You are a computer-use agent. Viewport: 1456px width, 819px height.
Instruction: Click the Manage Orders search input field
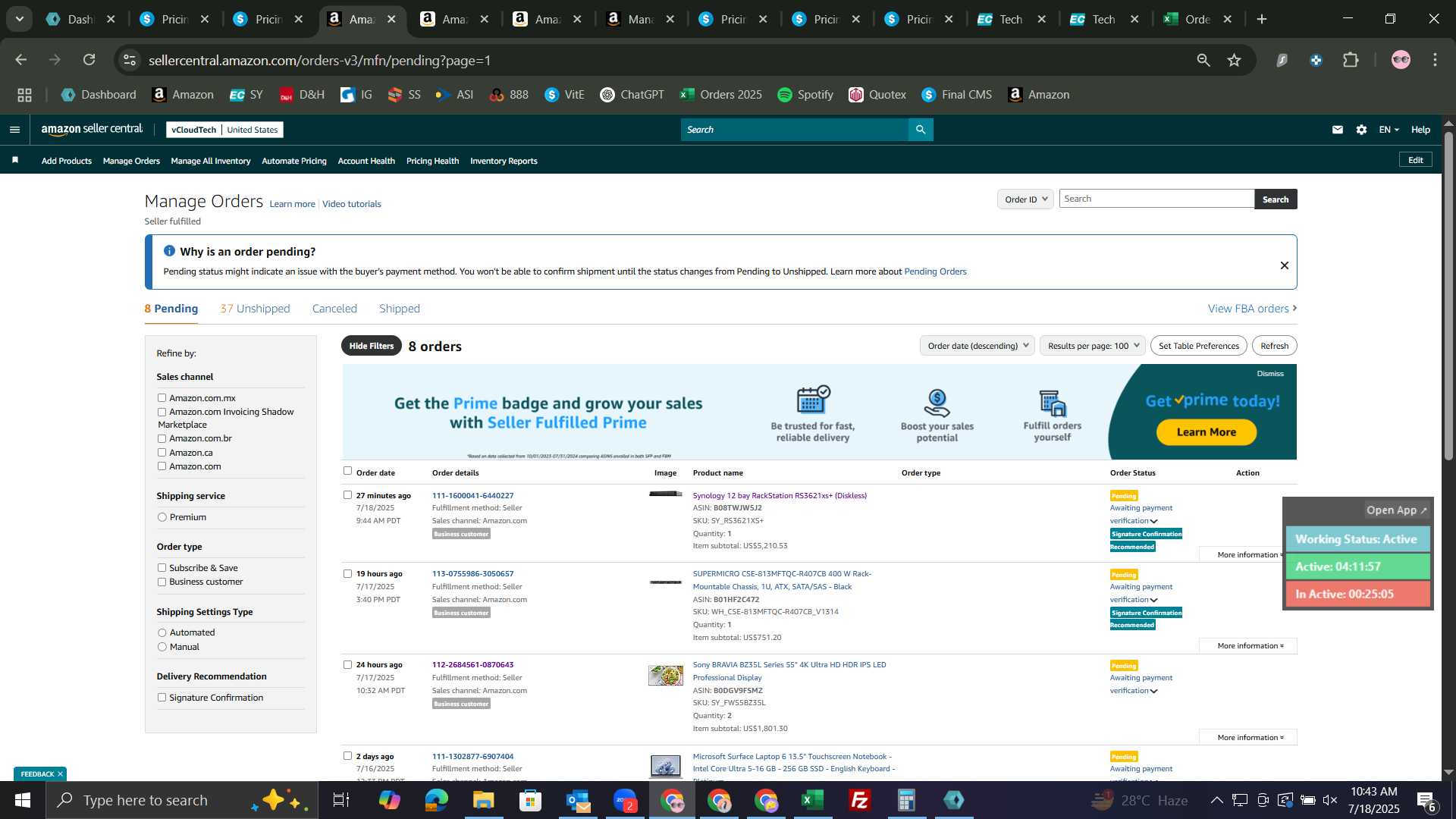point(1156,199)
